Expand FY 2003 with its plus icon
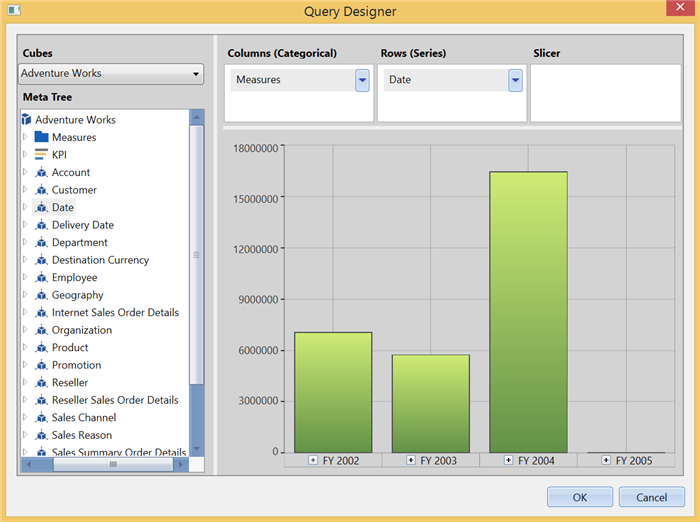 411,460
